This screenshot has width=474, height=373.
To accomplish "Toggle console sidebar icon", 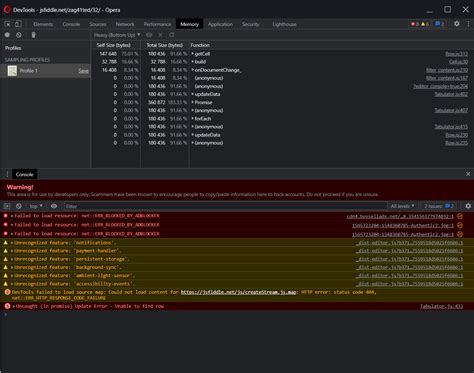I will pos(7,206).
